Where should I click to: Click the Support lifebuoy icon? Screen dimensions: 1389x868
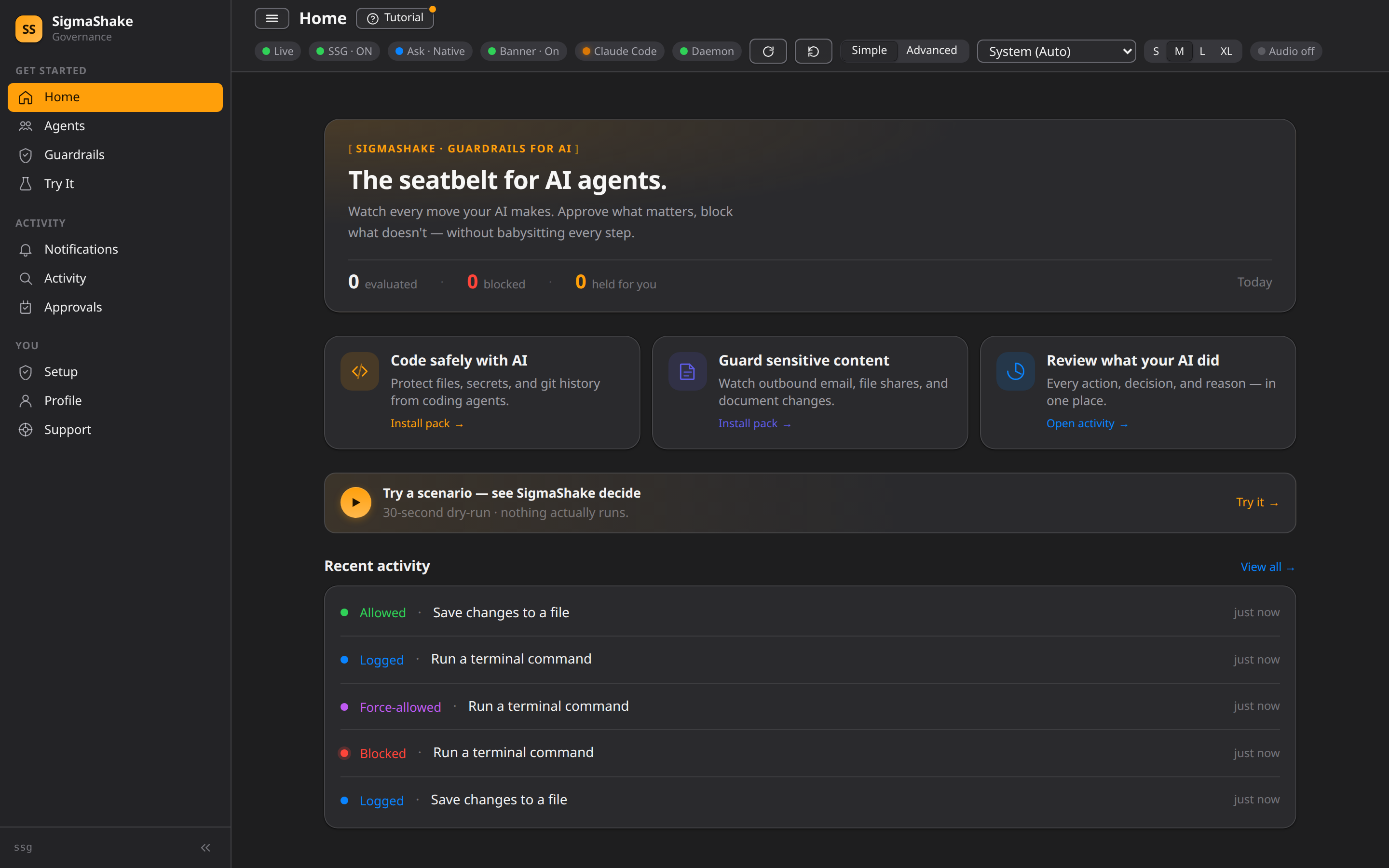coord(25,429)
